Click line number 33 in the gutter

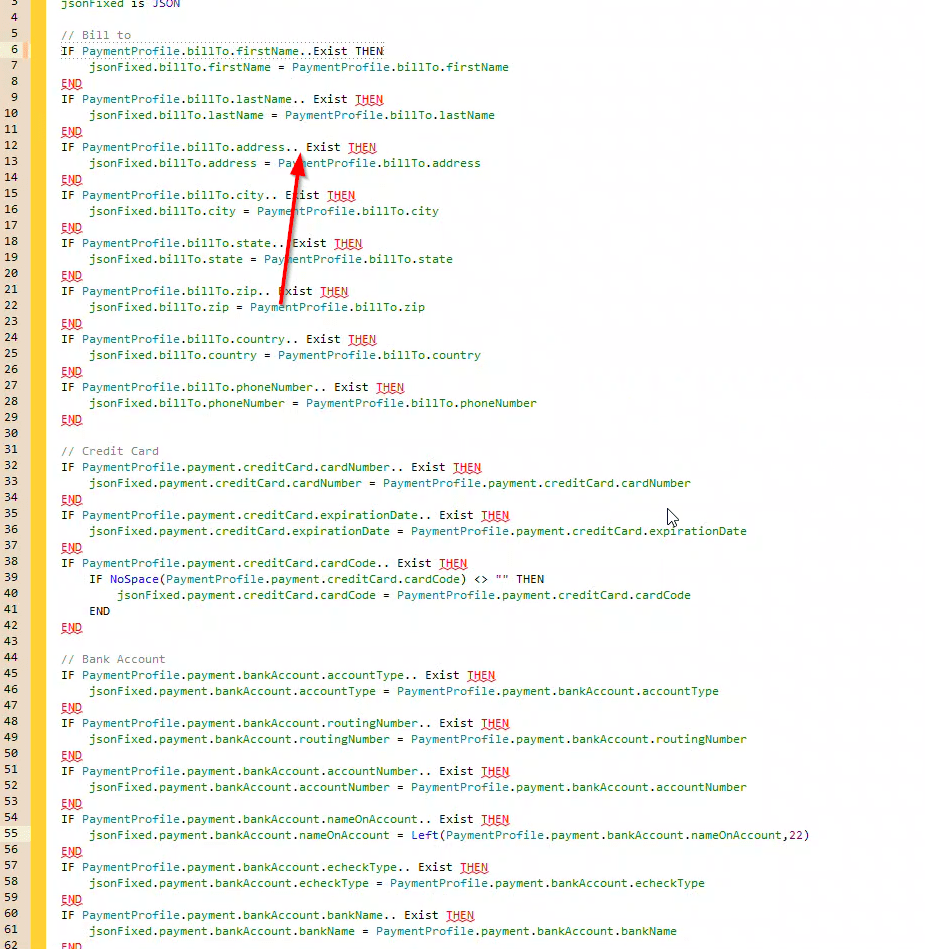coord(12,483)
